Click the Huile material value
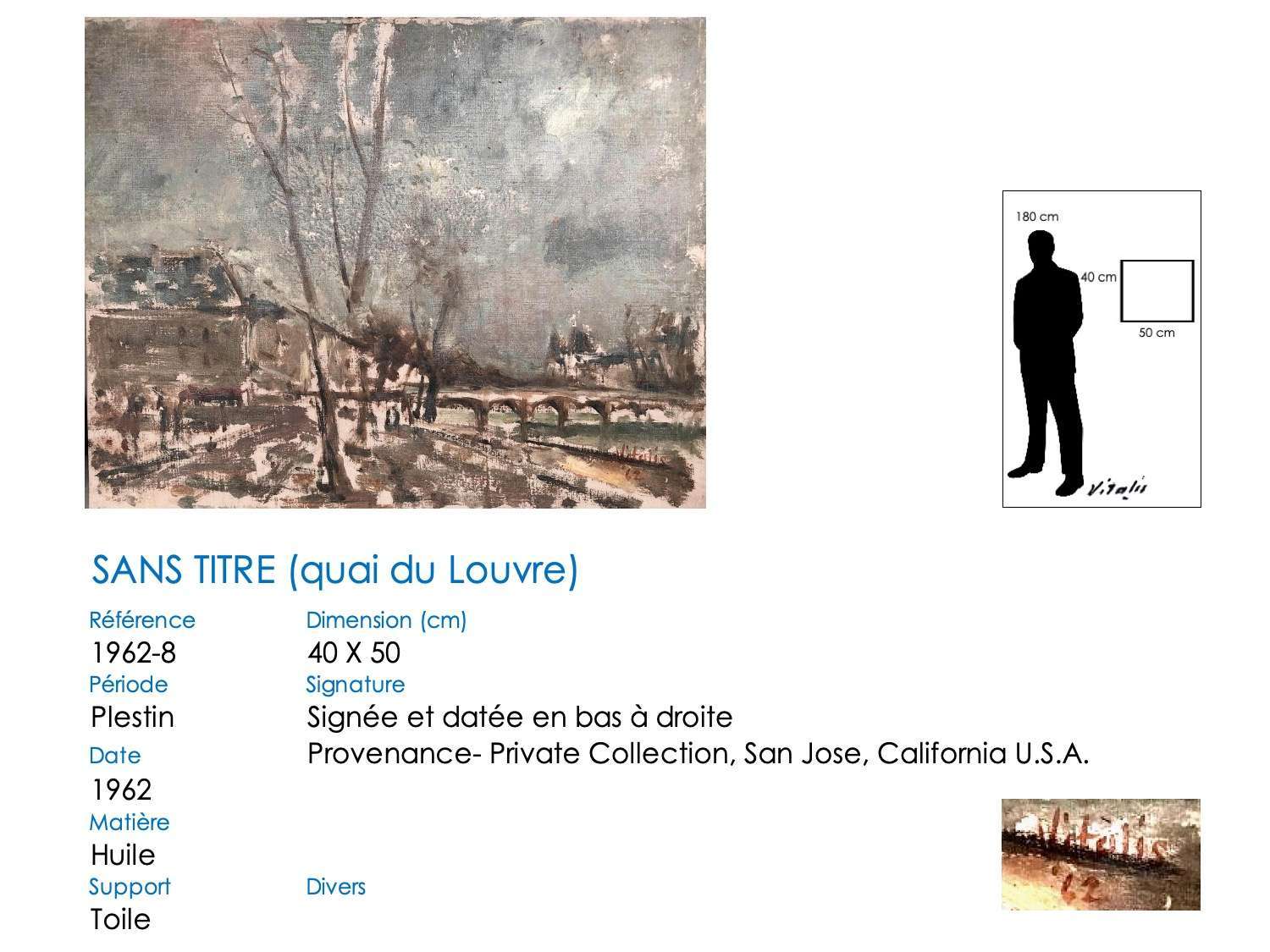The height and width of the screenshot is (952, 1270). click(x=123, y=855)
